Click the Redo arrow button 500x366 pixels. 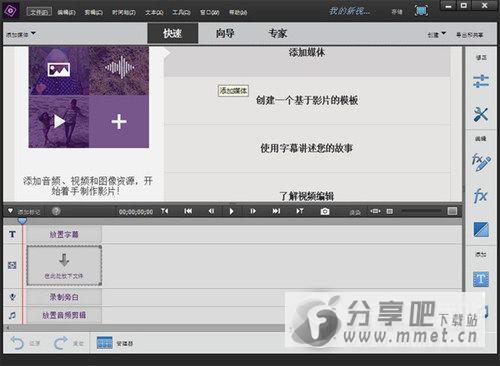pyautogui.click(x=60, y=343)
